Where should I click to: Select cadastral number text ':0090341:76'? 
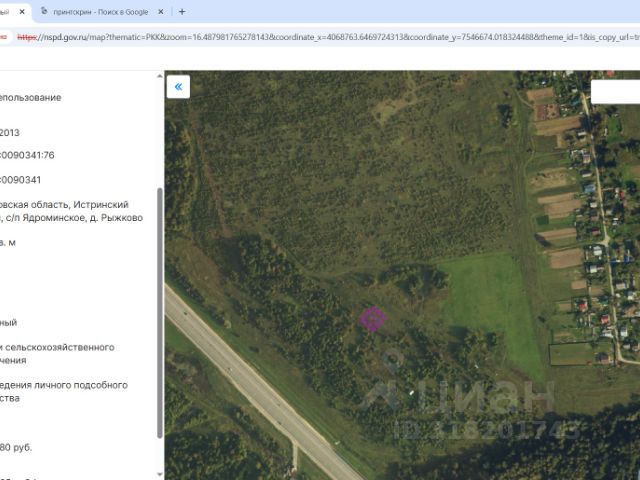[x=27, y=155]
